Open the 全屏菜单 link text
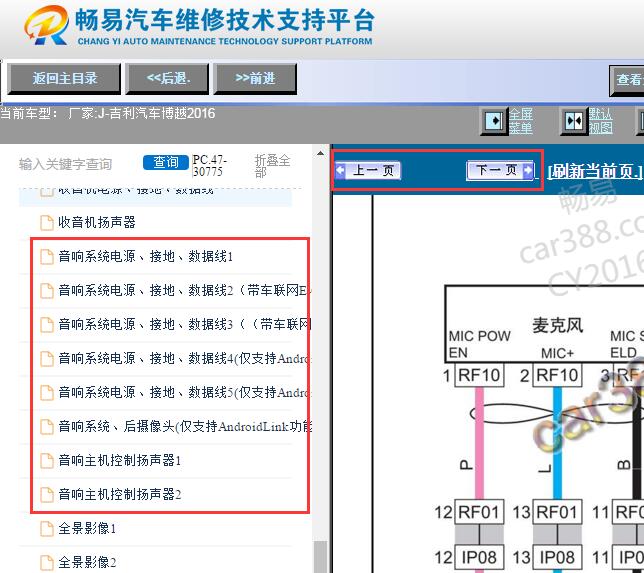 click(520, 121)
